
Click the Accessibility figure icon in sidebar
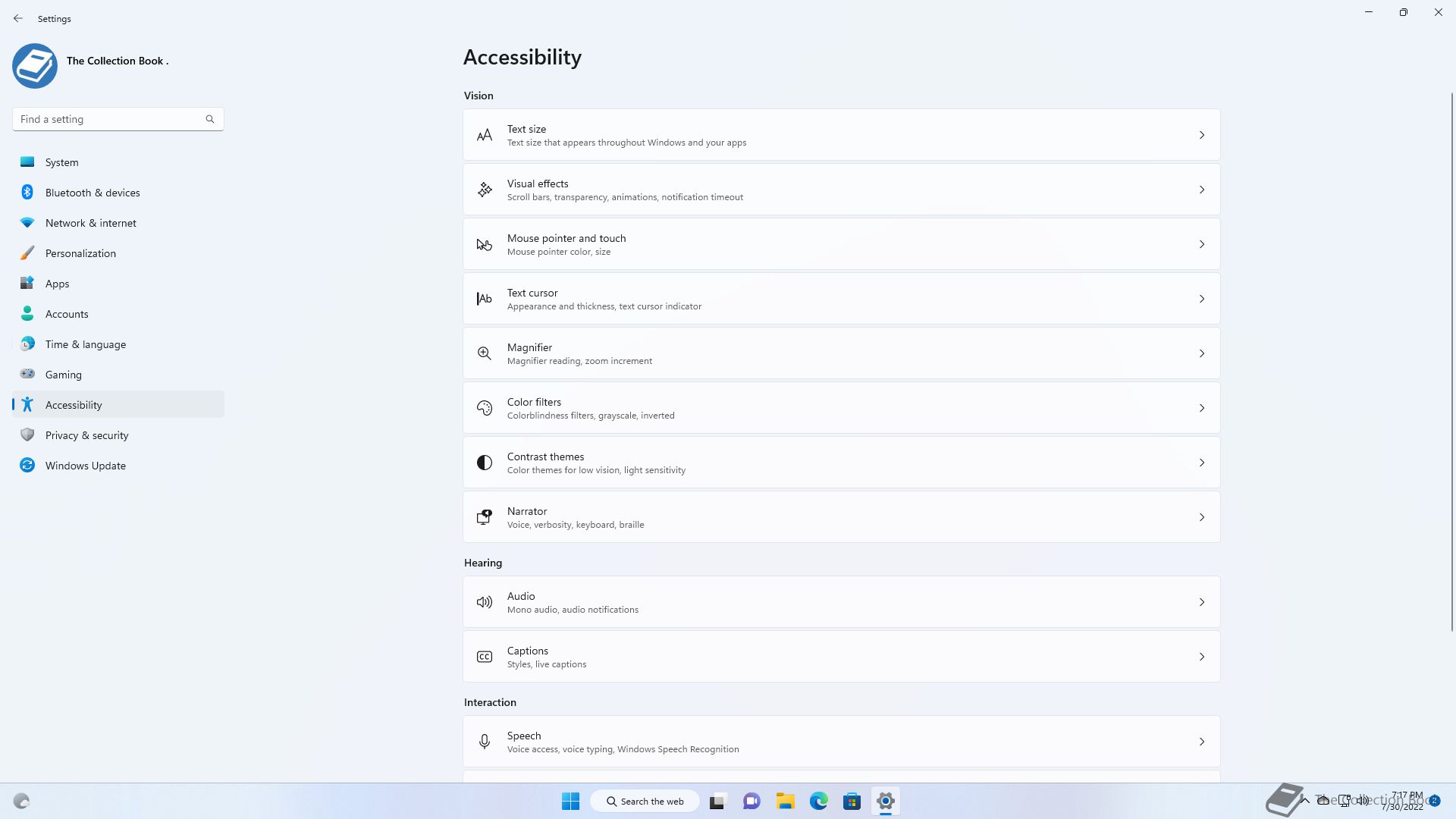(x=27, y=404)
